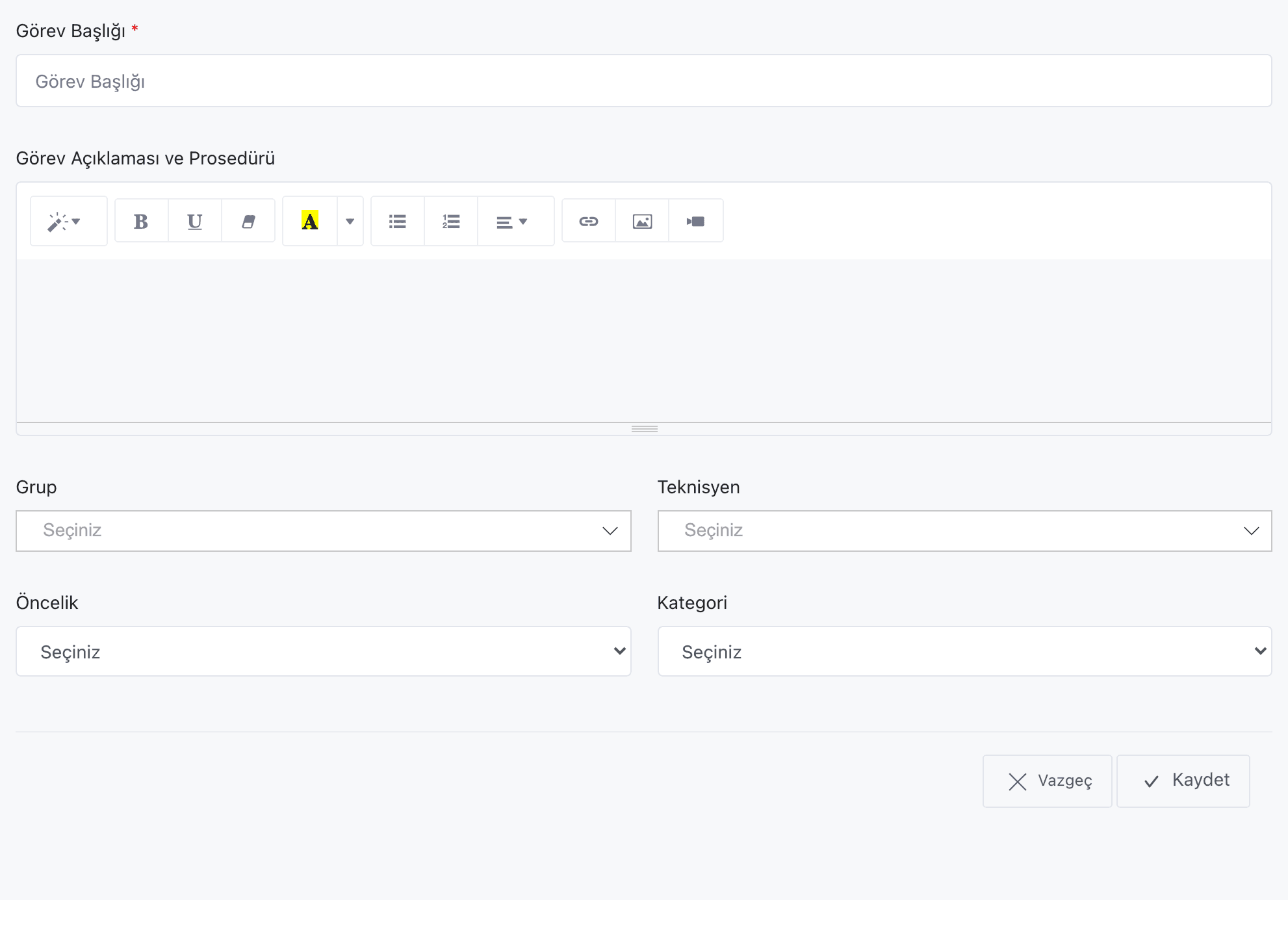Open the Grup dropdown
1288x932 pixels.
pyautogui.click(x=324, y=531)
